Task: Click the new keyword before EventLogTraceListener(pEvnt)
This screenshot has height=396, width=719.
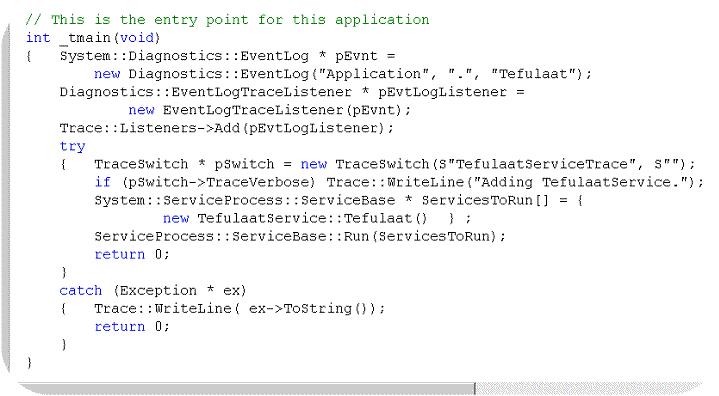Action: (141, 110)
